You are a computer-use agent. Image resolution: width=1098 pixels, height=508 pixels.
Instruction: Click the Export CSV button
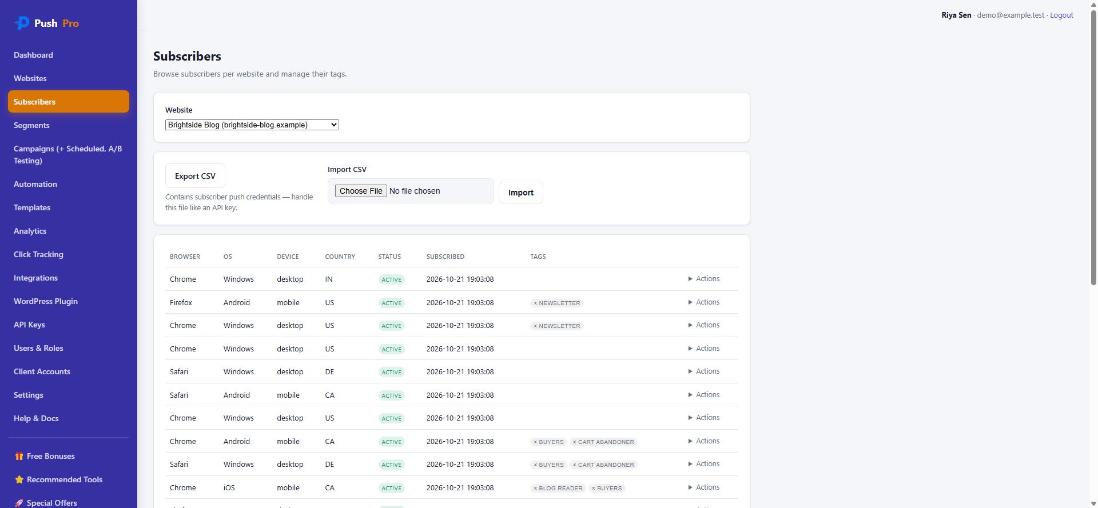[195, 177]
